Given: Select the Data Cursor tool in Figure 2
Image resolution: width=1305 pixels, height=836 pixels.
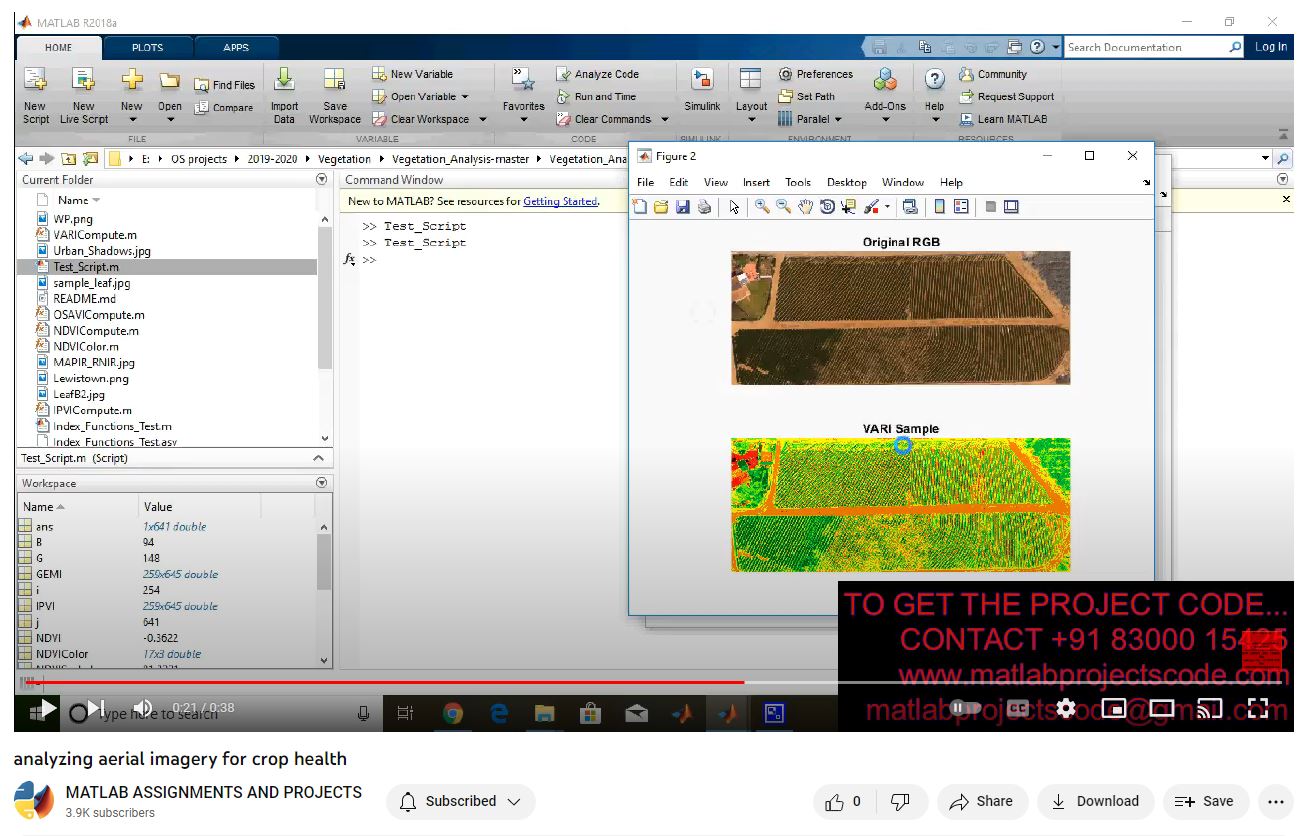Looking at the screenshot, I should [849, 207].
